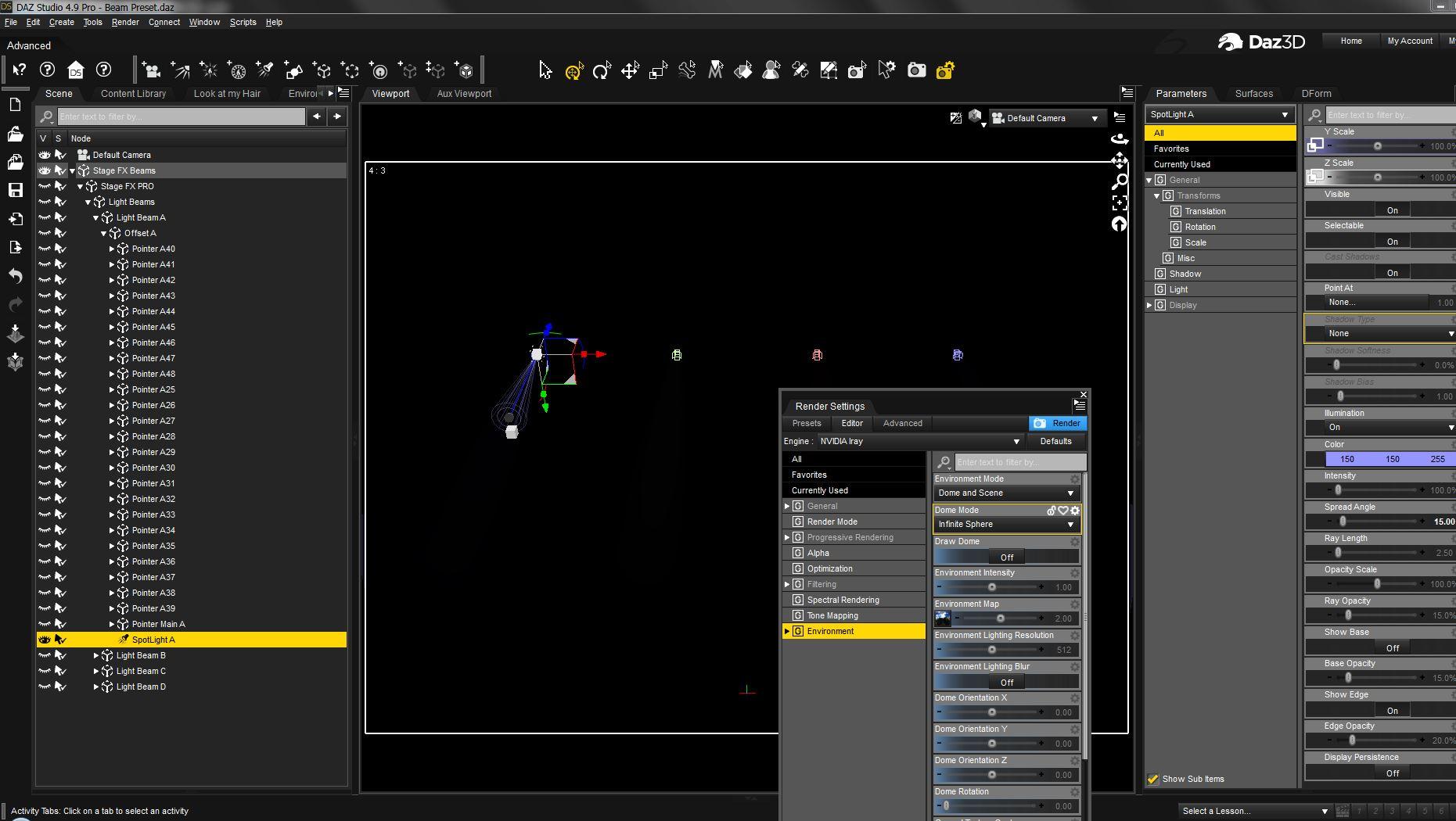Image resolution: width=1456 pixels, height=821 pixels.
Task: Expand the Light Beam B tree node
Action: coord(96,655)
